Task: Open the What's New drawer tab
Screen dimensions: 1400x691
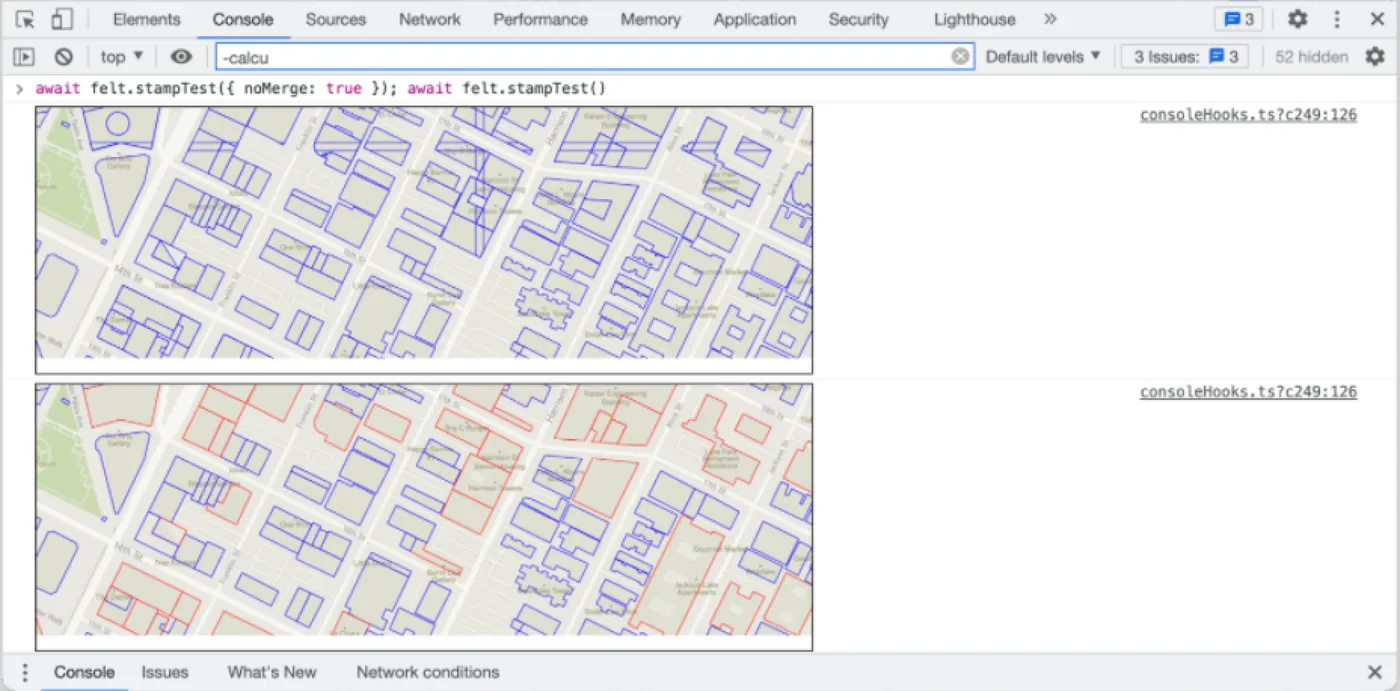Action: (272, 672)
